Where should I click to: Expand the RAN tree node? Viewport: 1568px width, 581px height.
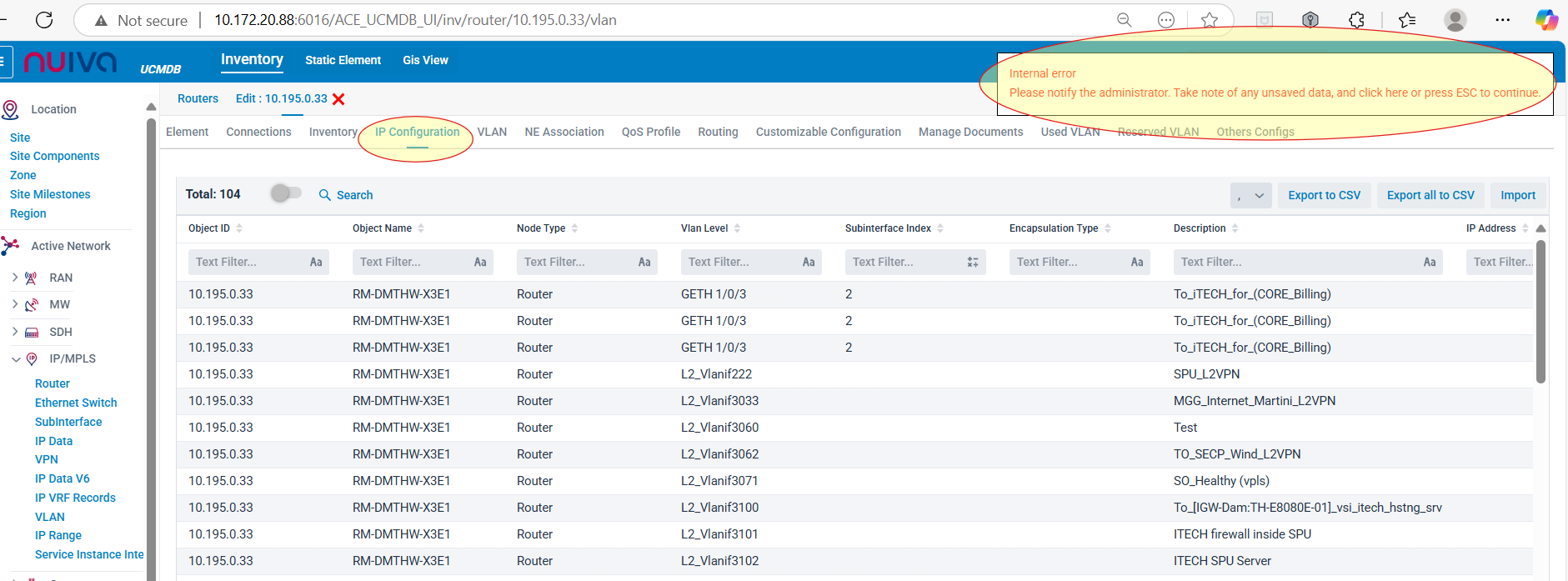15,278
